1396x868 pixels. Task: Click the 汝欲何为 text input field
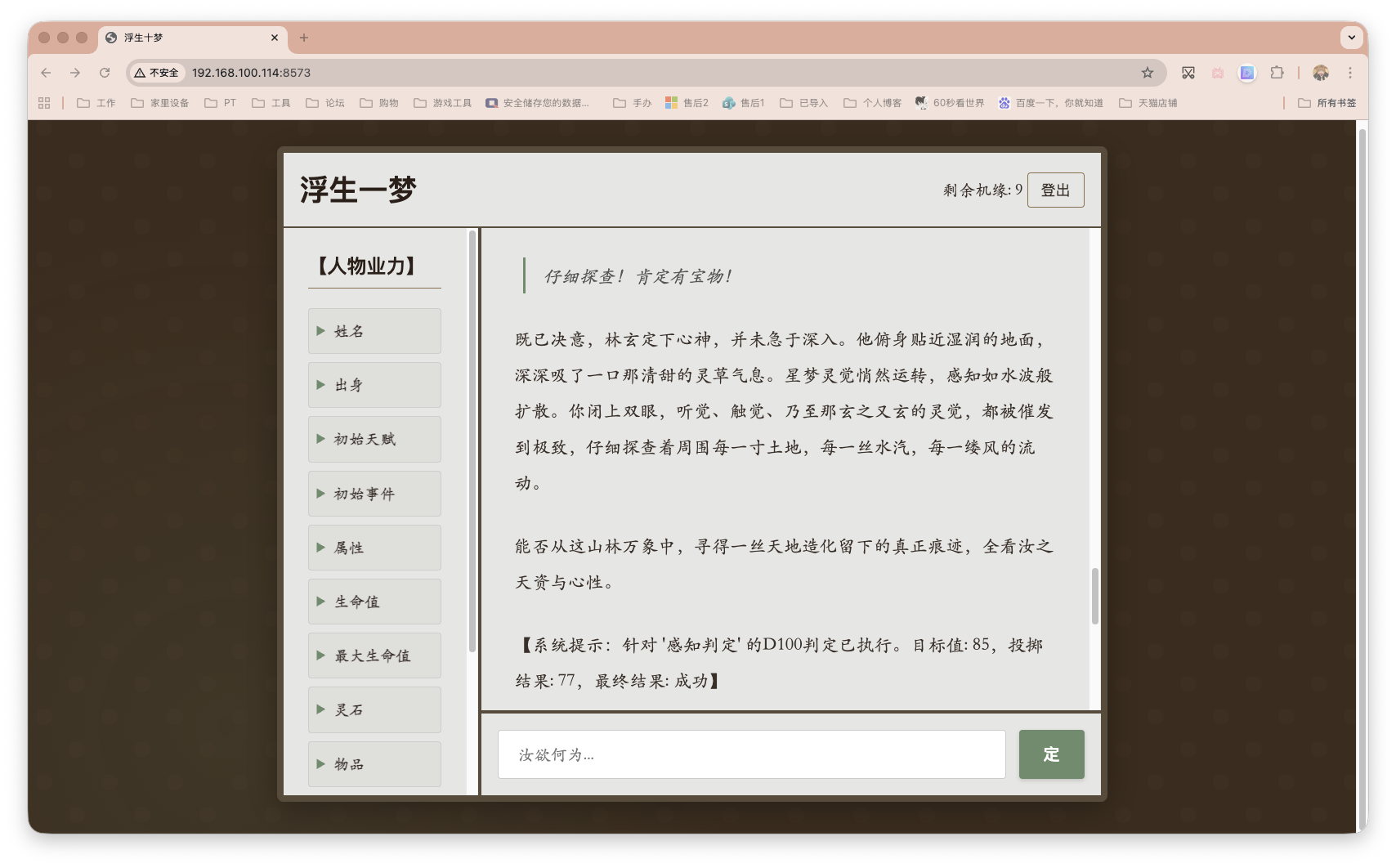(751, 754)
